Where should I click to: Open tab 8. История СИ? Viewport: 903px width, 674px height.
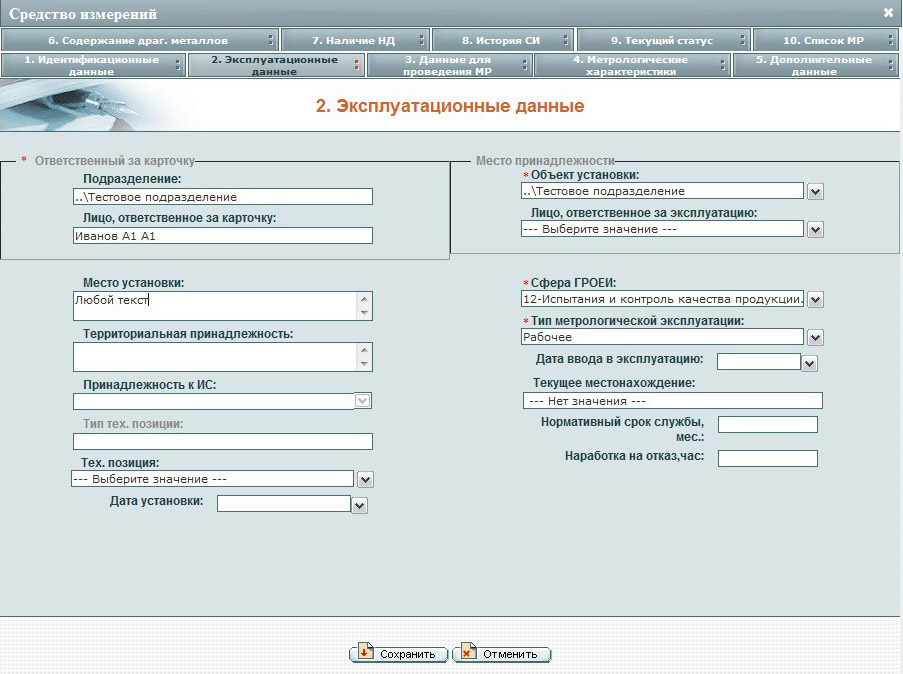tap(502, 40)
